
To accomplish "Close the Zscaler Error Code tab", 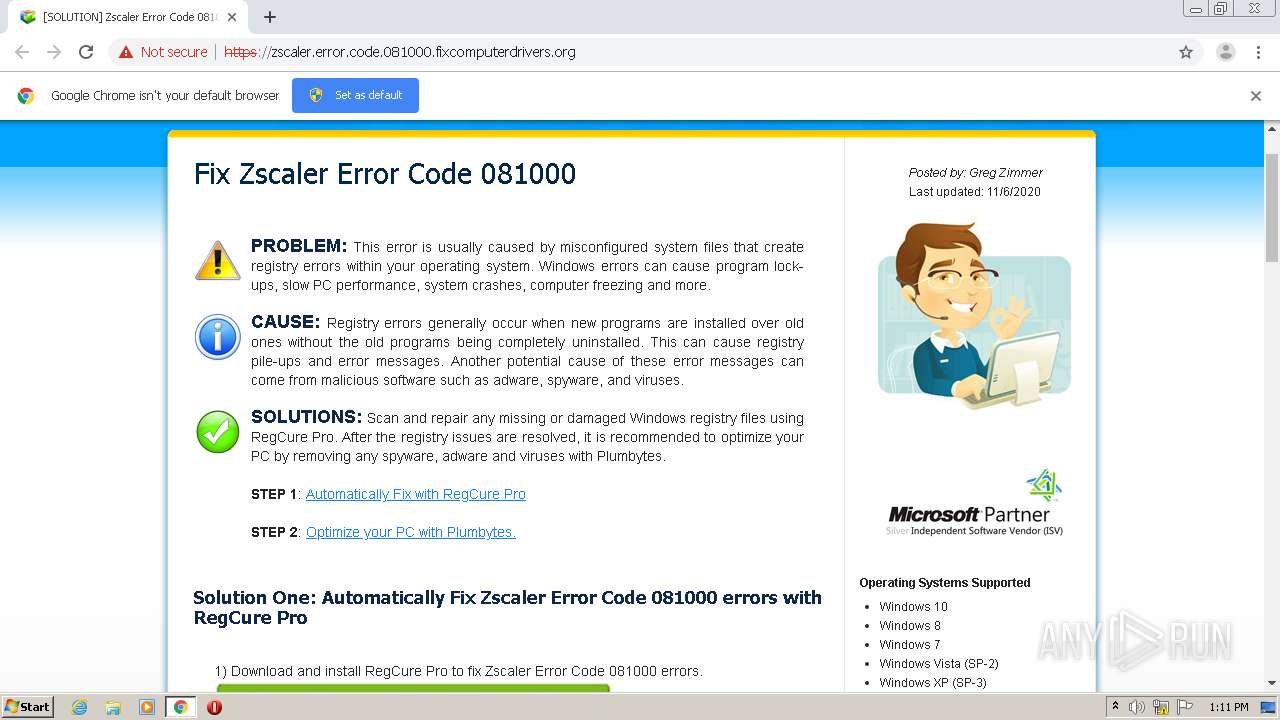I will tap(232, 17).
